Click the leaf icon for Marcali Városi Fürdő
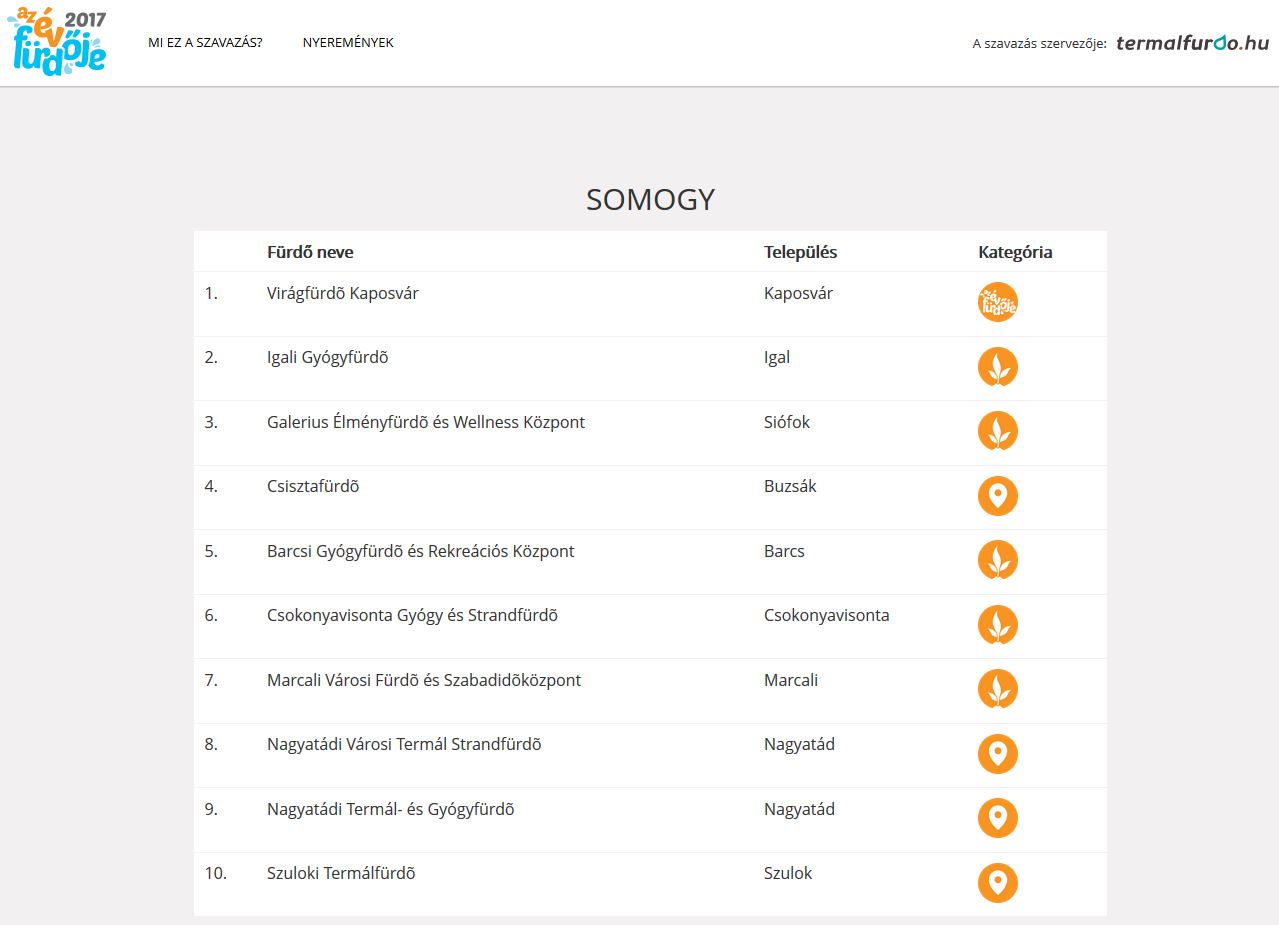The image size is (1279, 925). [x=997, y=689]
